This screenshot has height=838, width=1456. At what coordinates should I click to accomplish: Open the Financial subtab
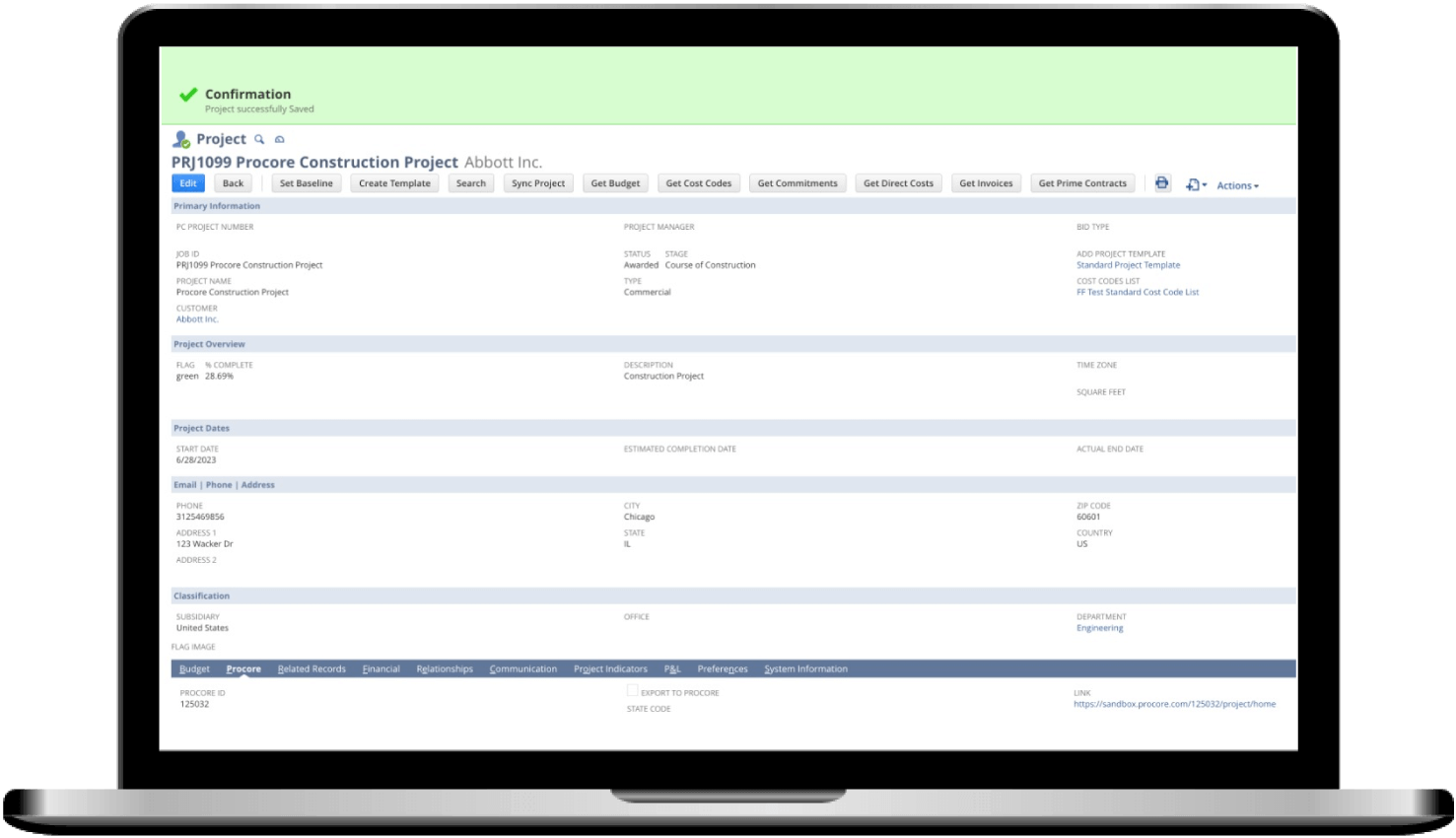(381, 669)
